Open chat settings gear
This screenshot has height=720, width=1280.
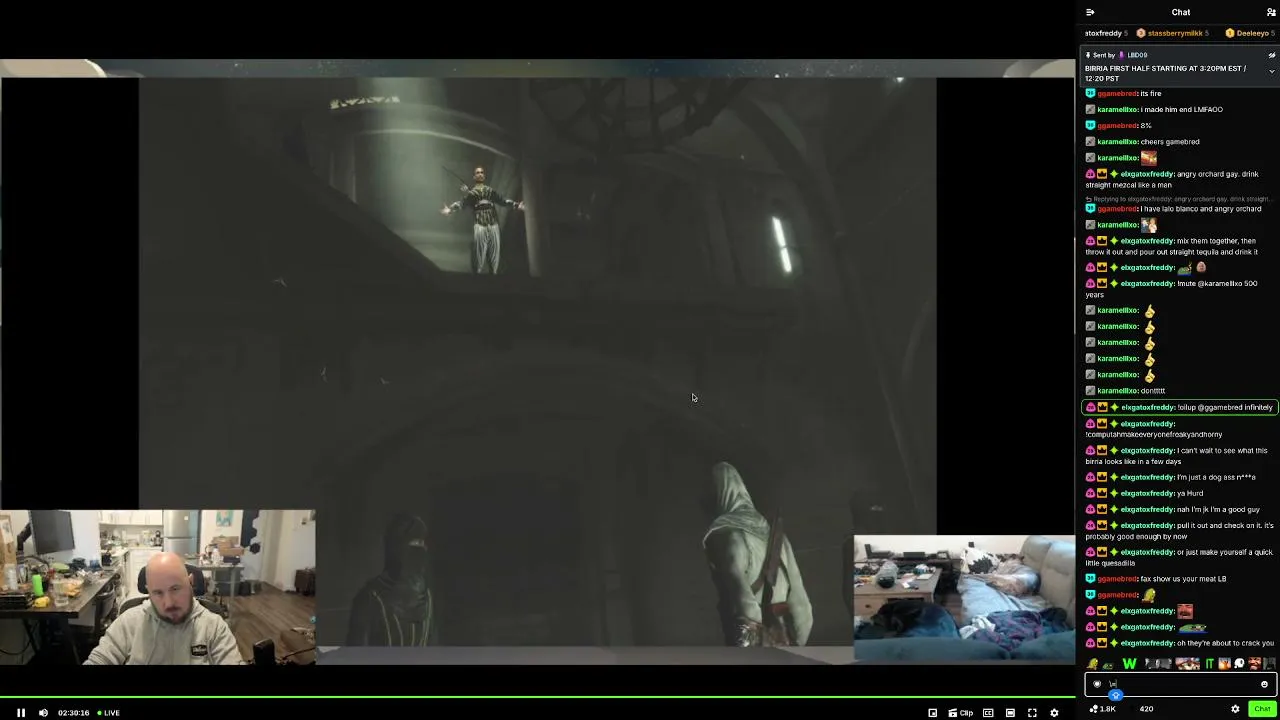pos(1235,709)
